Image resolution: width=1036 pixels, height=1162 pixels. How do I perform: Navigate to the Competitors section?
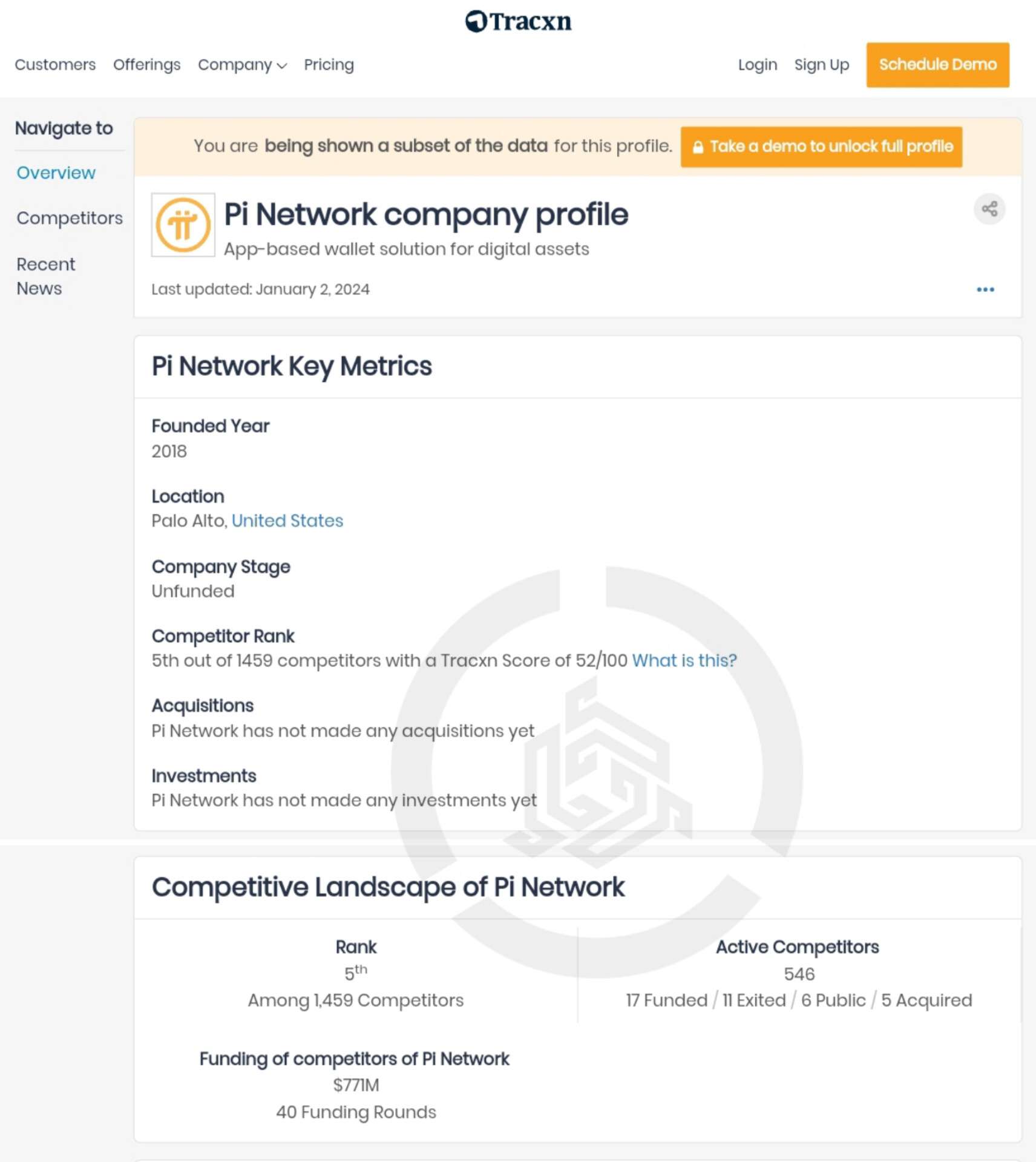coord(70,218)
